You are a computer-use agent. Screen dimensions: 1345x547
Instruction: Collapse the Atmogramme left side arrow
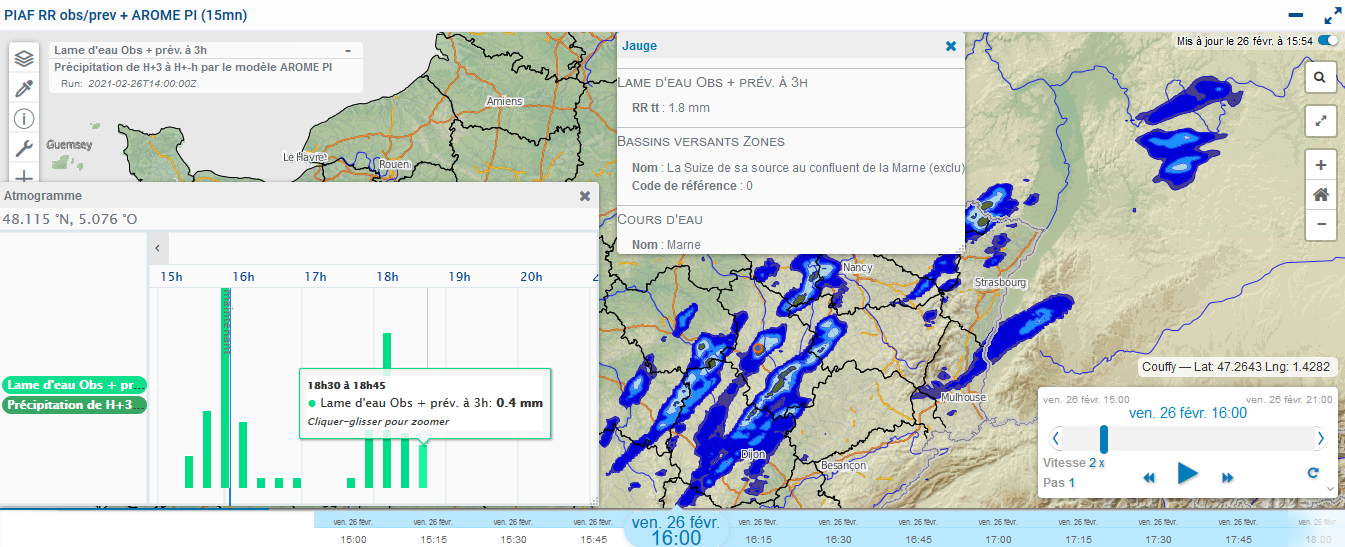tap(158, 247)
